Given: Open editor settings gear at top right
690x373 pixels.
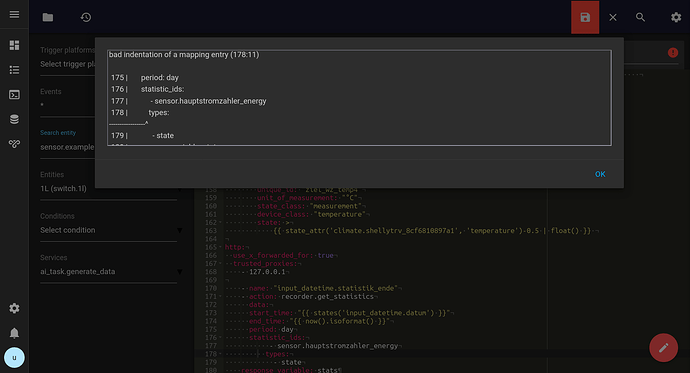Looking at the screenshot, I should (x=676, y=17).
